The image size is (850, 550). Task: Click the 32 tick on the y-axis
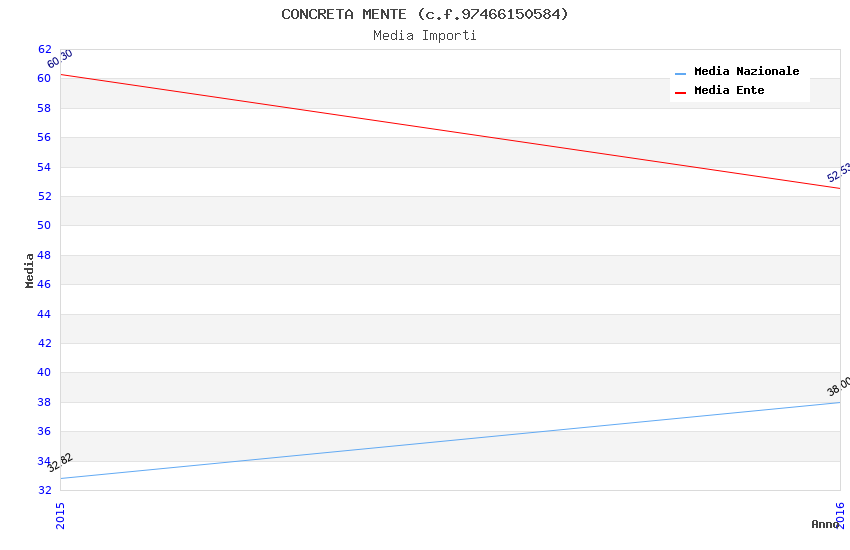pyautogui.click(x=44, y=490)
